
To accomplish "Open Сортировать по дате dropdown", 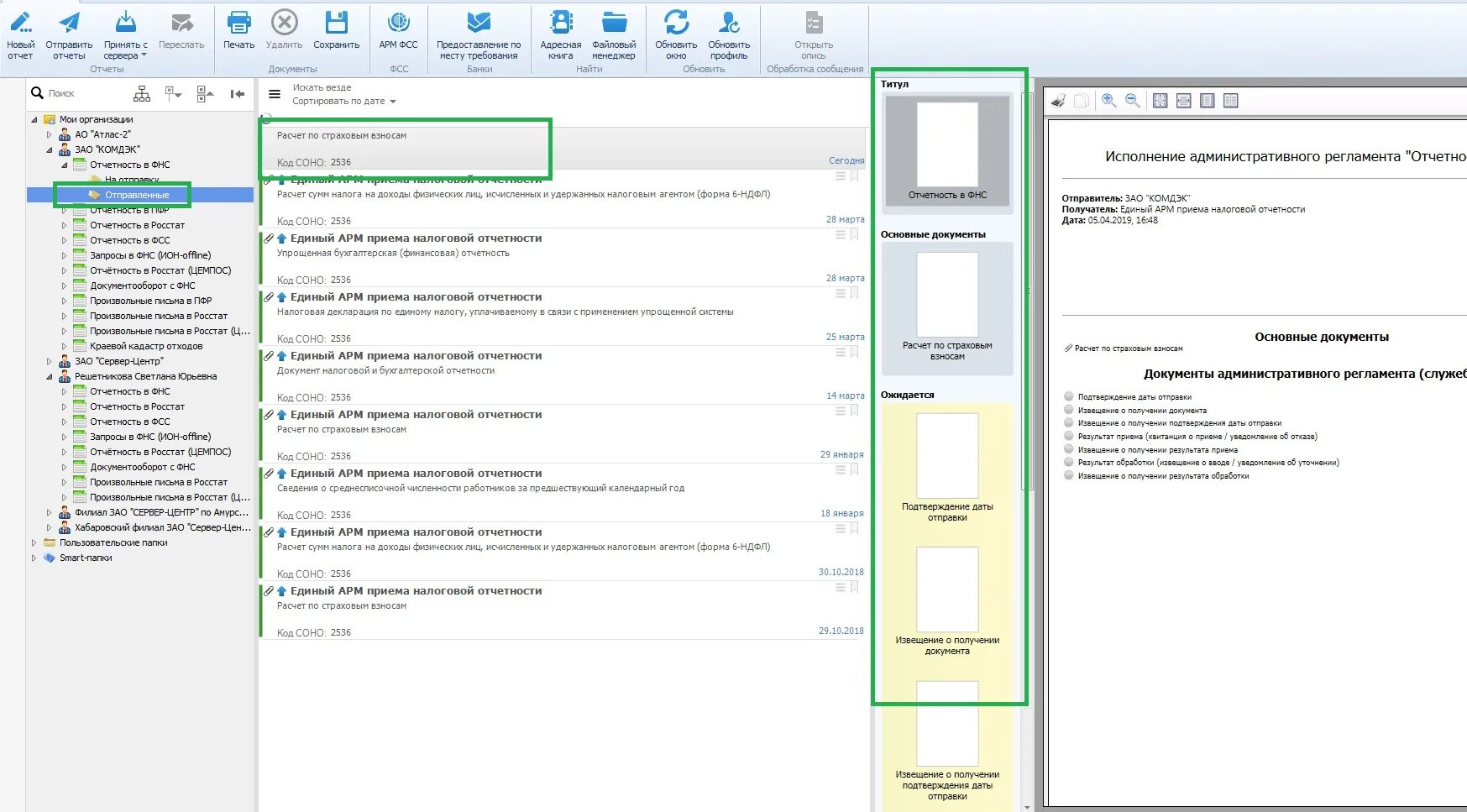I will pos(343,101).
